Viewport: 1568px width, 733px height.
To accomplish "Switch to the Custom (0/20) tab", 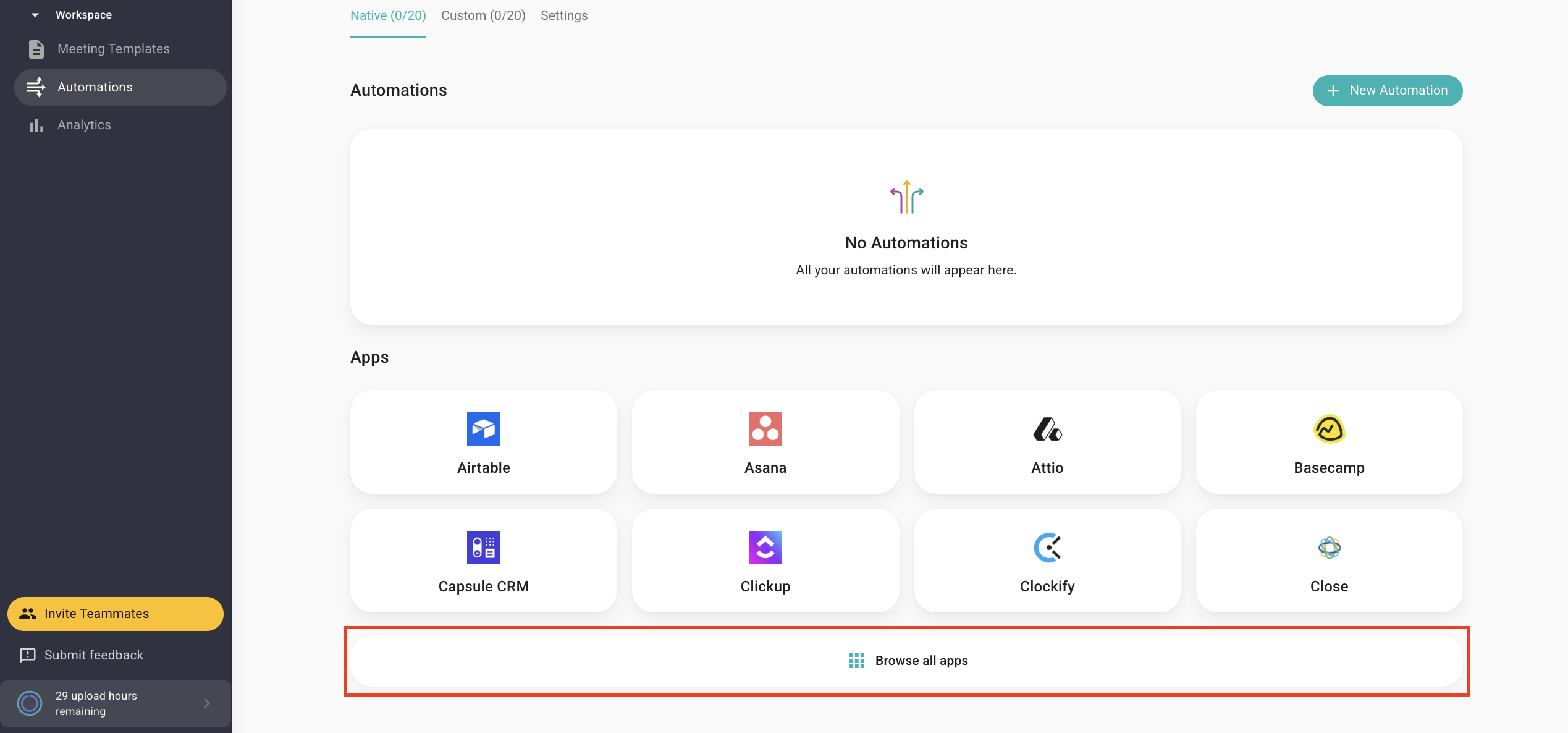I will tap(483, 15).
